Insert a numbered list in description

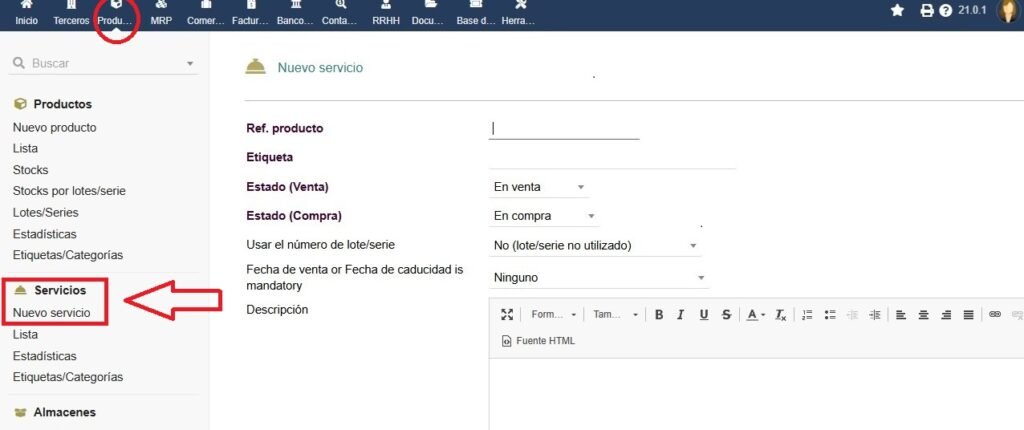point(808,314)
